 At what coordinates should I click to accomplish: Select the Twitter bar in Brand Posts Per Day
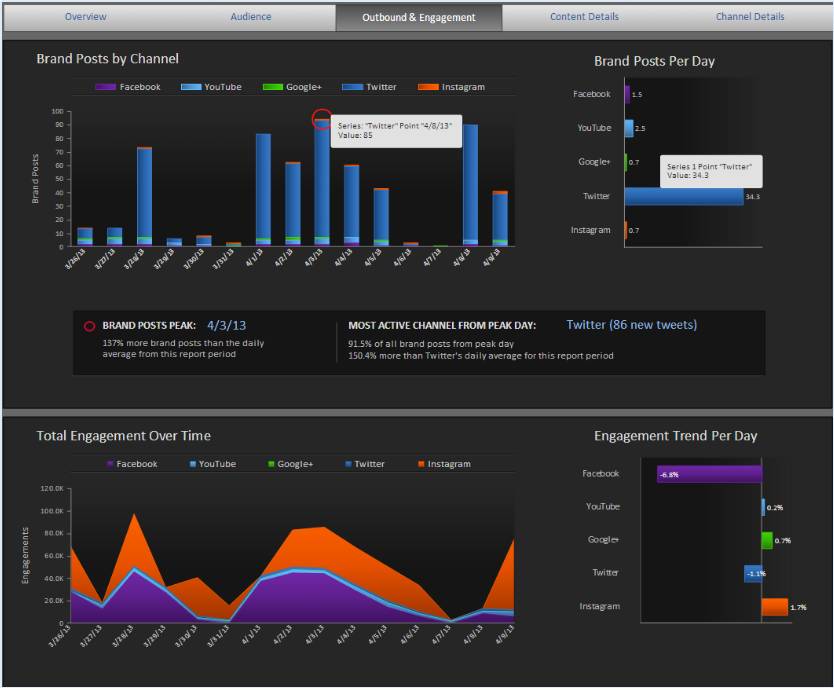pos(684,196)
